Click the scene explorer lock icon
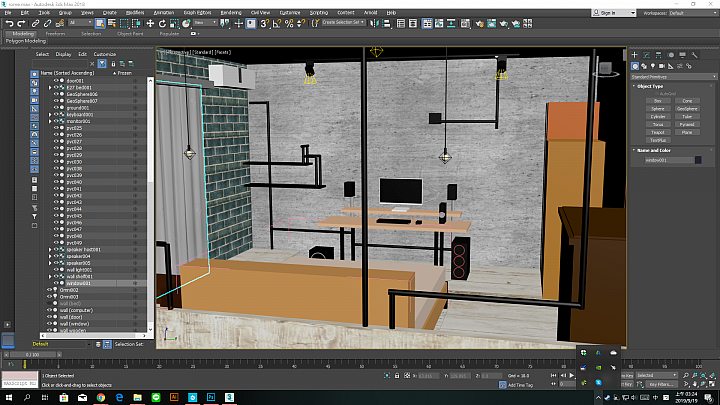Viewport: 720px width, 405px height. point(113,64)
